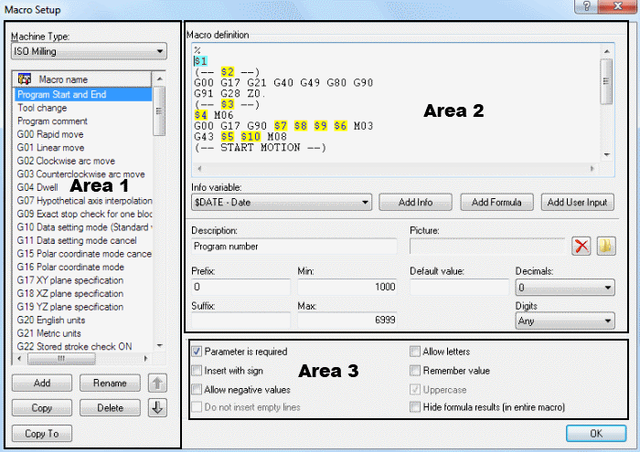Click the $4 variable before M06
Image resolution: width=640 pixels, height=452 pixels.
tap(201, 115)
